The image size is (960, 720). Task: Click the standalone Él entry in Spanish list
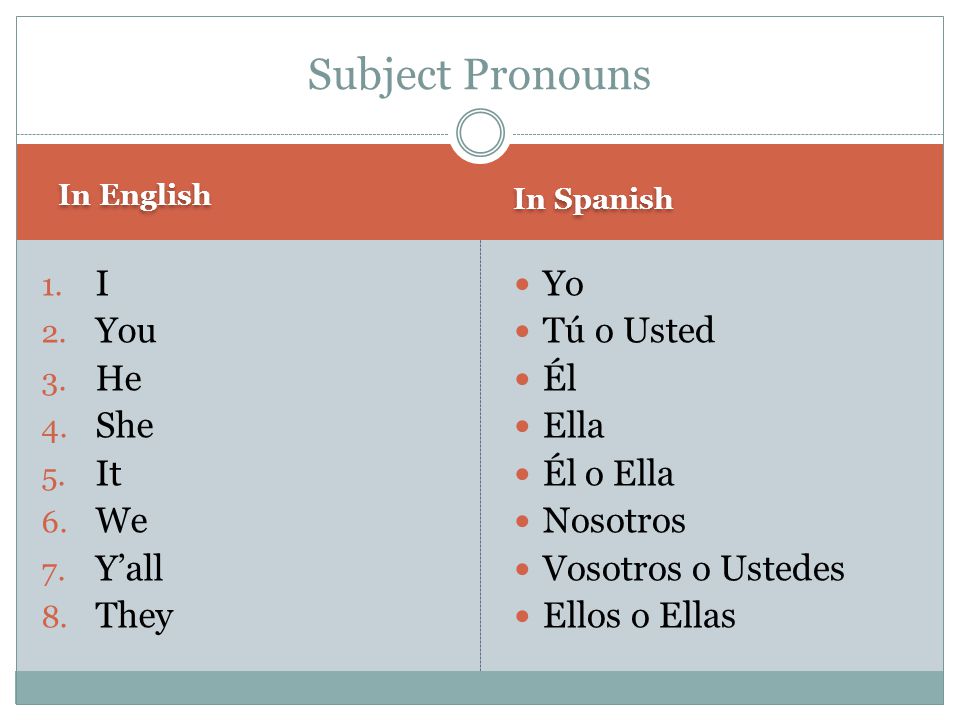pyautogui.click(x=559, y=375)
